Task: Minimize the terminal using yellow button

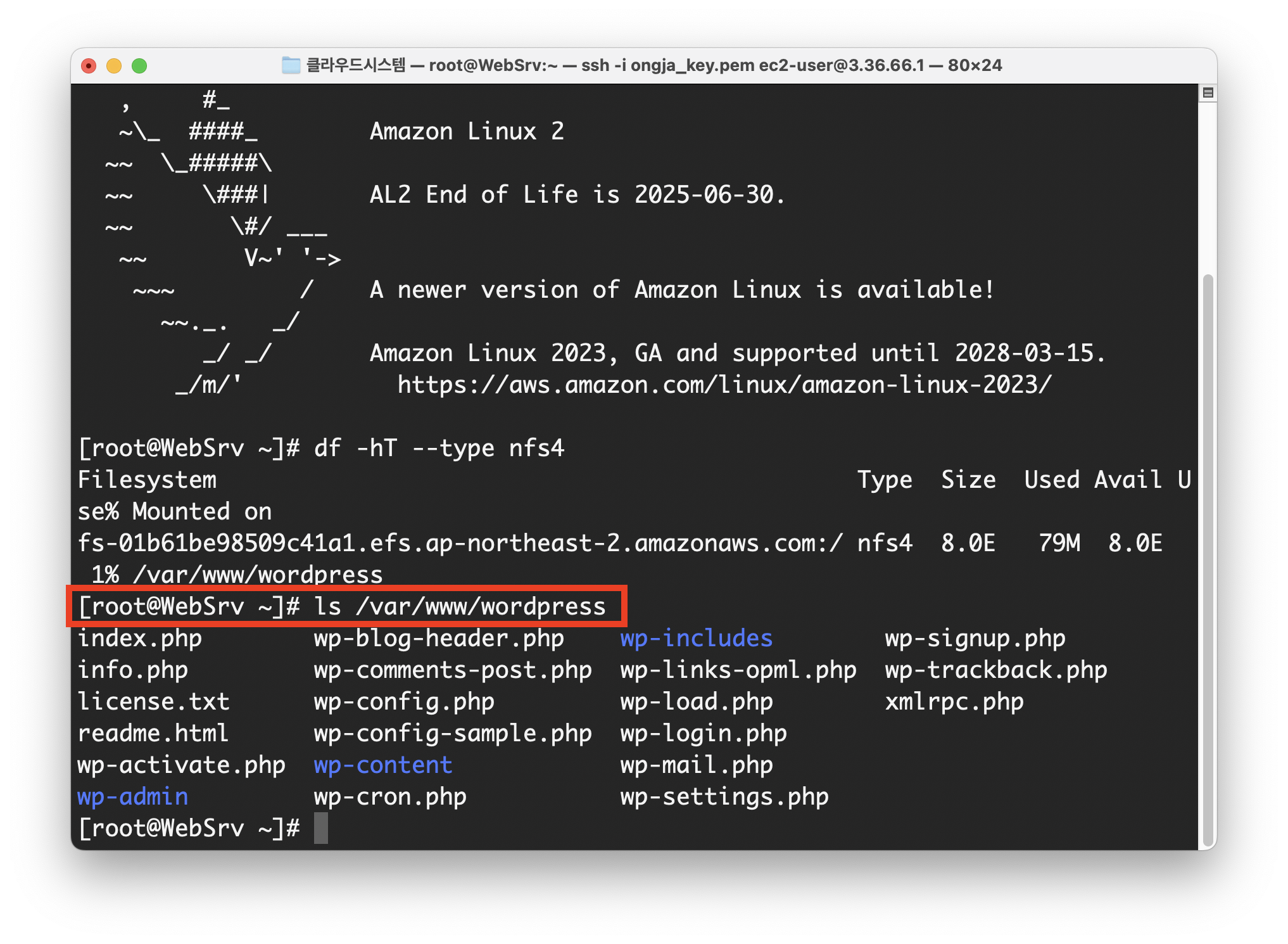Action: pos(114,66)
